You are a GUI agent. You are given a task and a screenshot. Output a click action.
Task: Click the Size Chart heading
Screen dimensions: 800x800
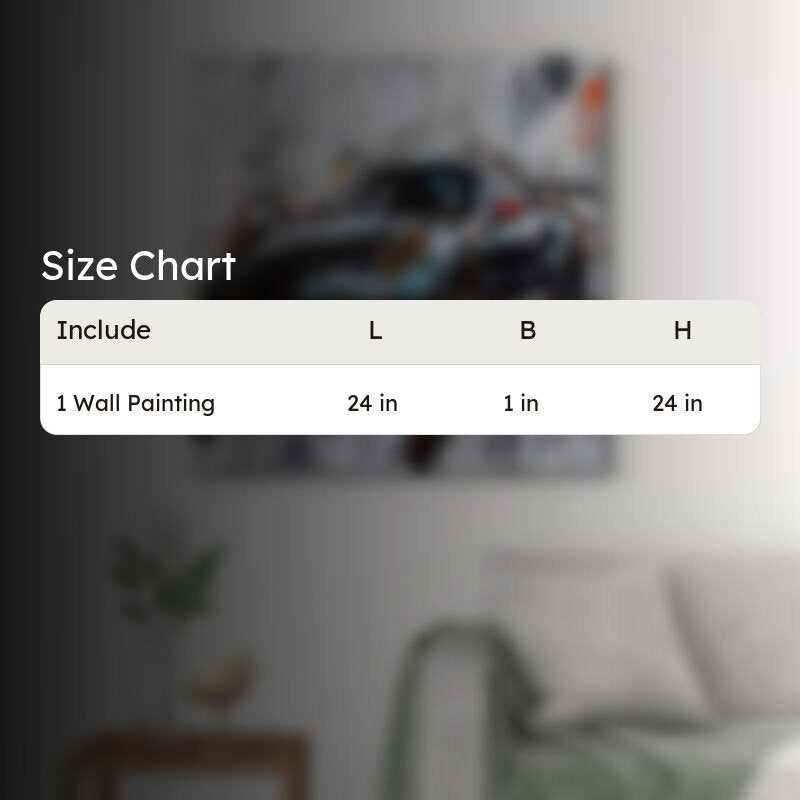click(138, 265)
